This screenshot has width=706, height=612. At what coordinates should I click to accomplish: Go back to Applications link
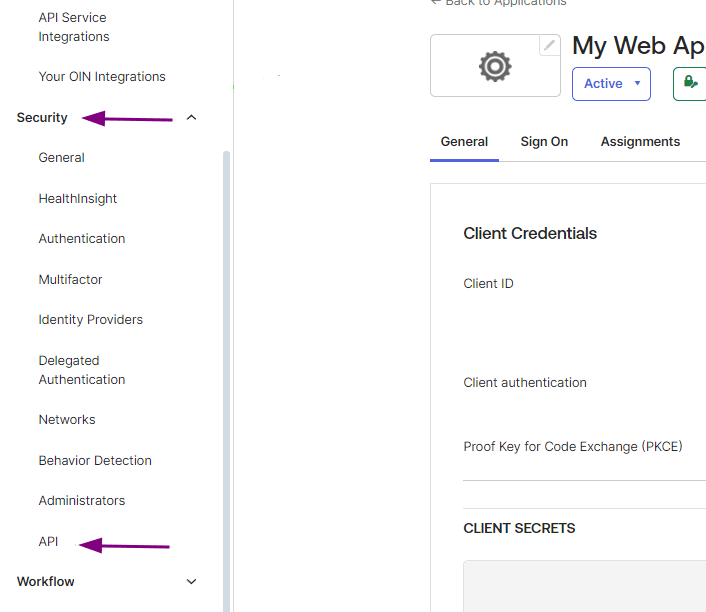[500, 3]
